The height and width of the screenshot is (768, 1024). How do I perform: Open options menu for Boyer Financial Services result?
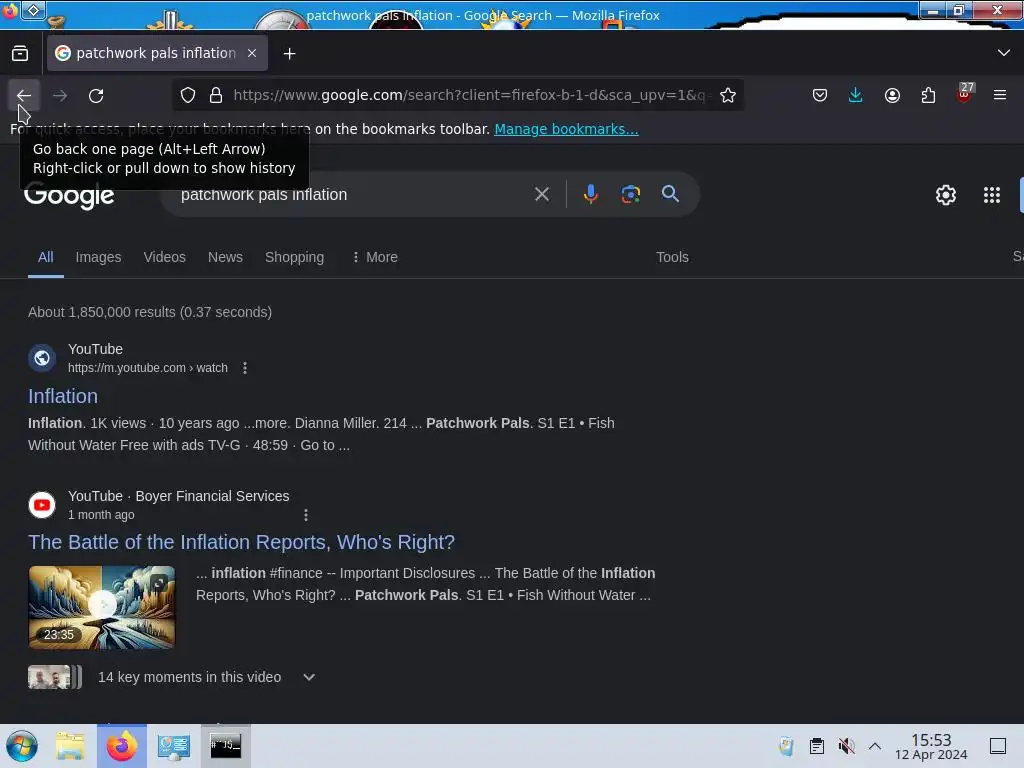point(306,515)
